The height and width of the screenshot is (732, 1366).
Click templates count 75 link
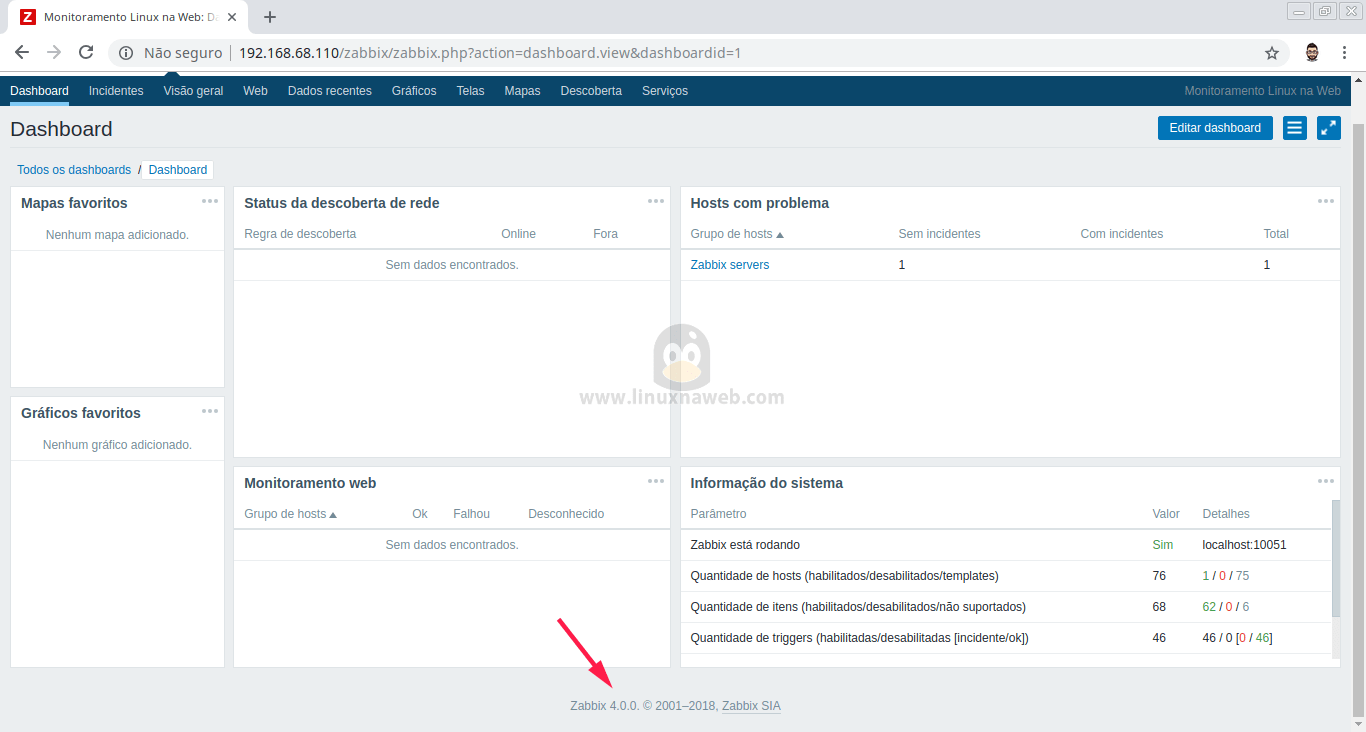click(1243, 576)
